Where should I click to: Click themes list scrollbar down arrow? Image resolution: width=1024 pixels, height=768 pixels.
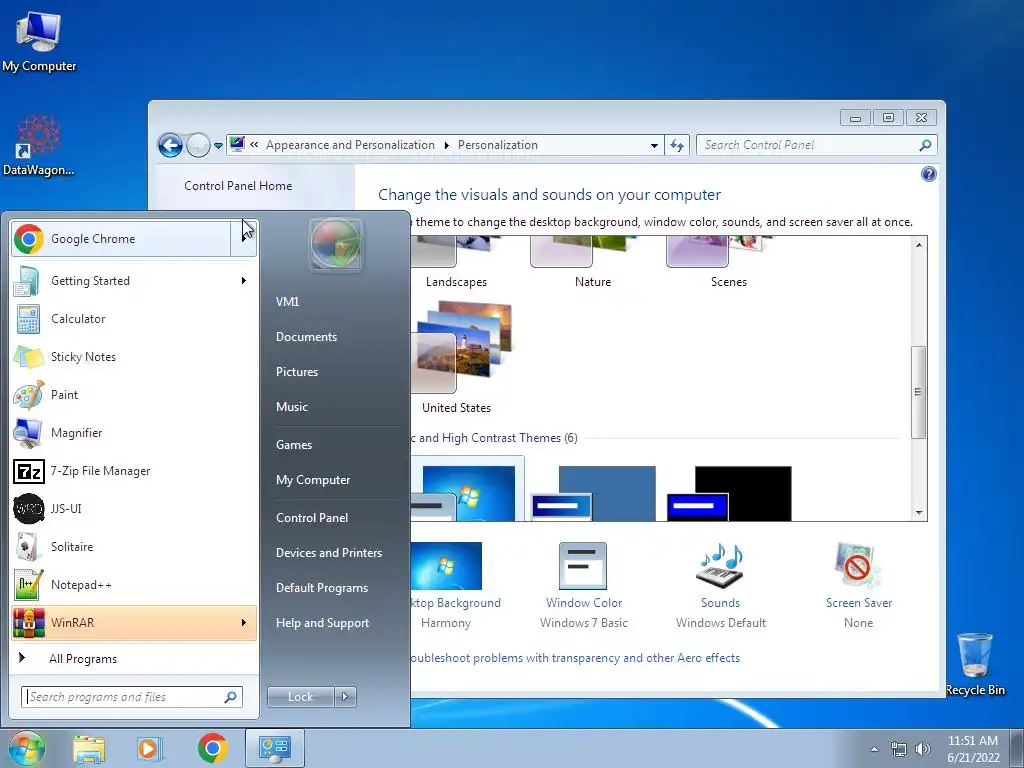tap(919, 513)
